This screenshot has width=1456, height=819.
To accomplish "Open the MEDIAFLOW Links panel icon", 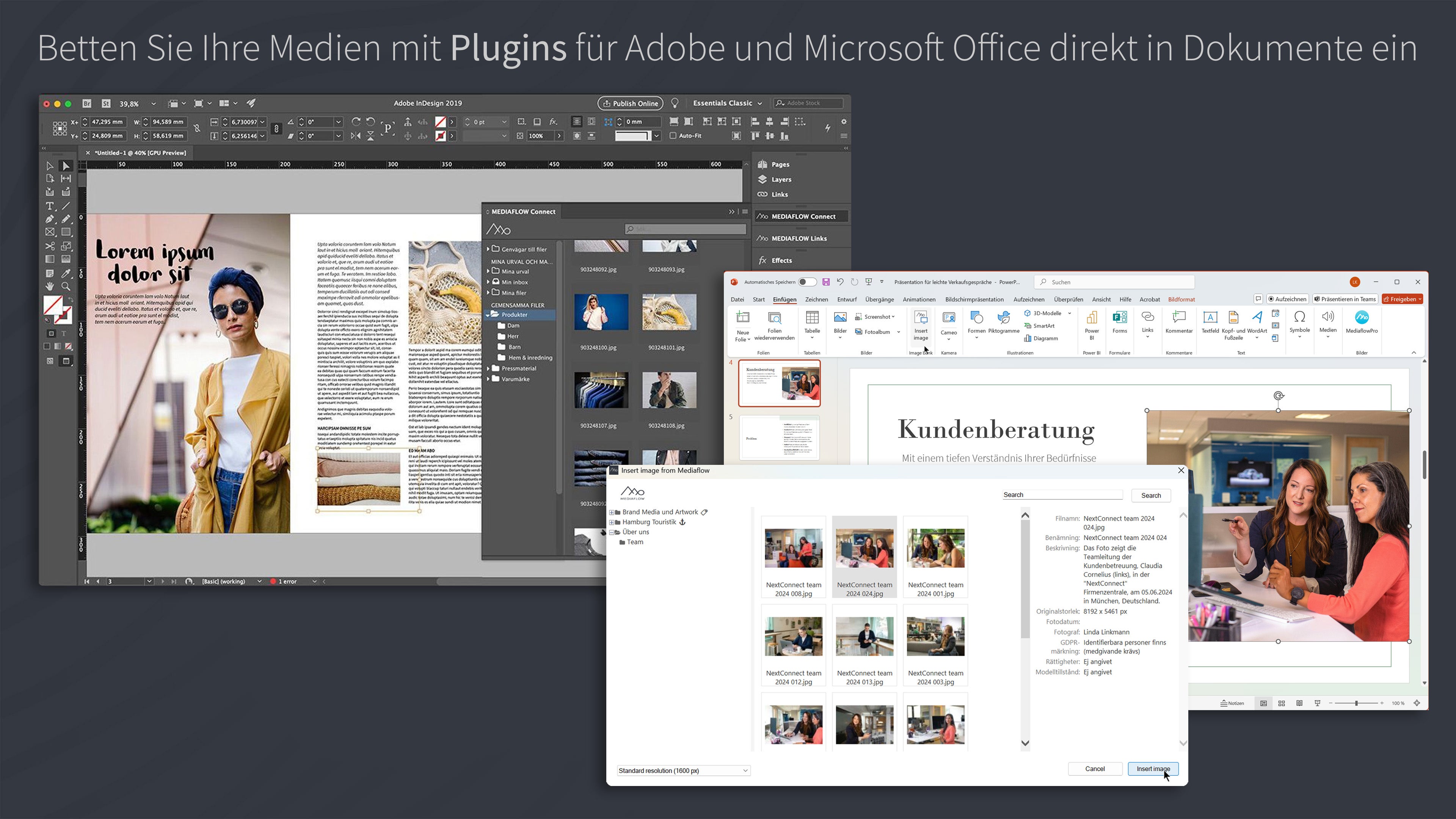I will (763, 238).
